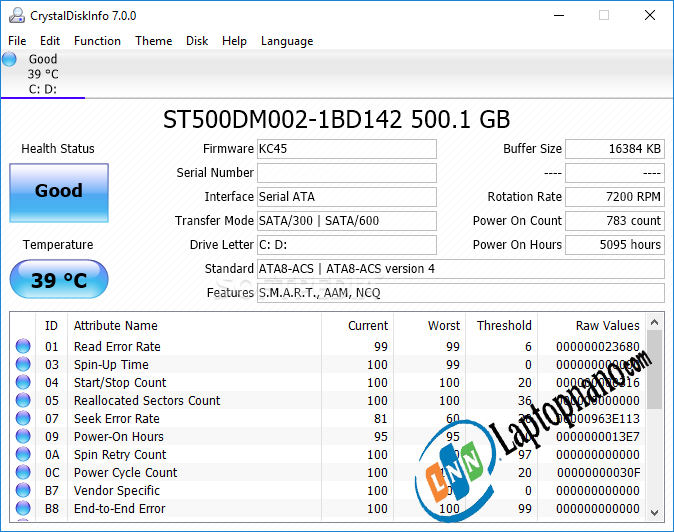The width and height of the screenshot is (674, 532).
Task: Click the Drive Letter field C: D:
Action: [x=347, y=245]
